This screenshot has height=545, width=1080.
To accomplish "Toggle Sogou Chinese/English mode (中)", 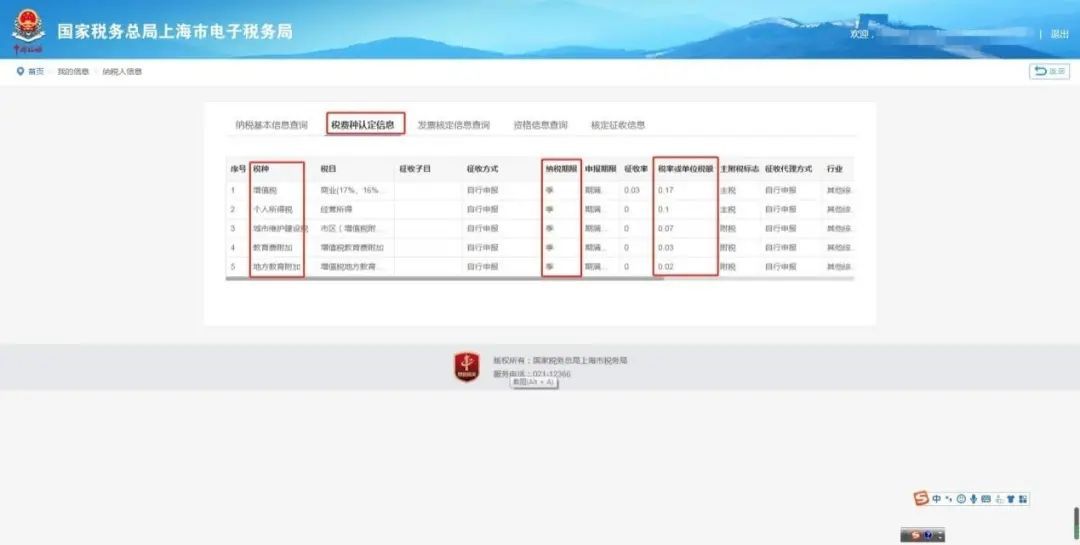I will click(936, 498).
